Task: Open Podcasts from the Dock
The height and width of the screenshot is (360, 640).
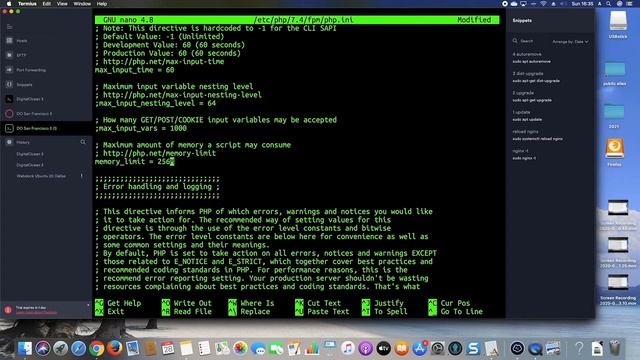Action: pos(365,348)
